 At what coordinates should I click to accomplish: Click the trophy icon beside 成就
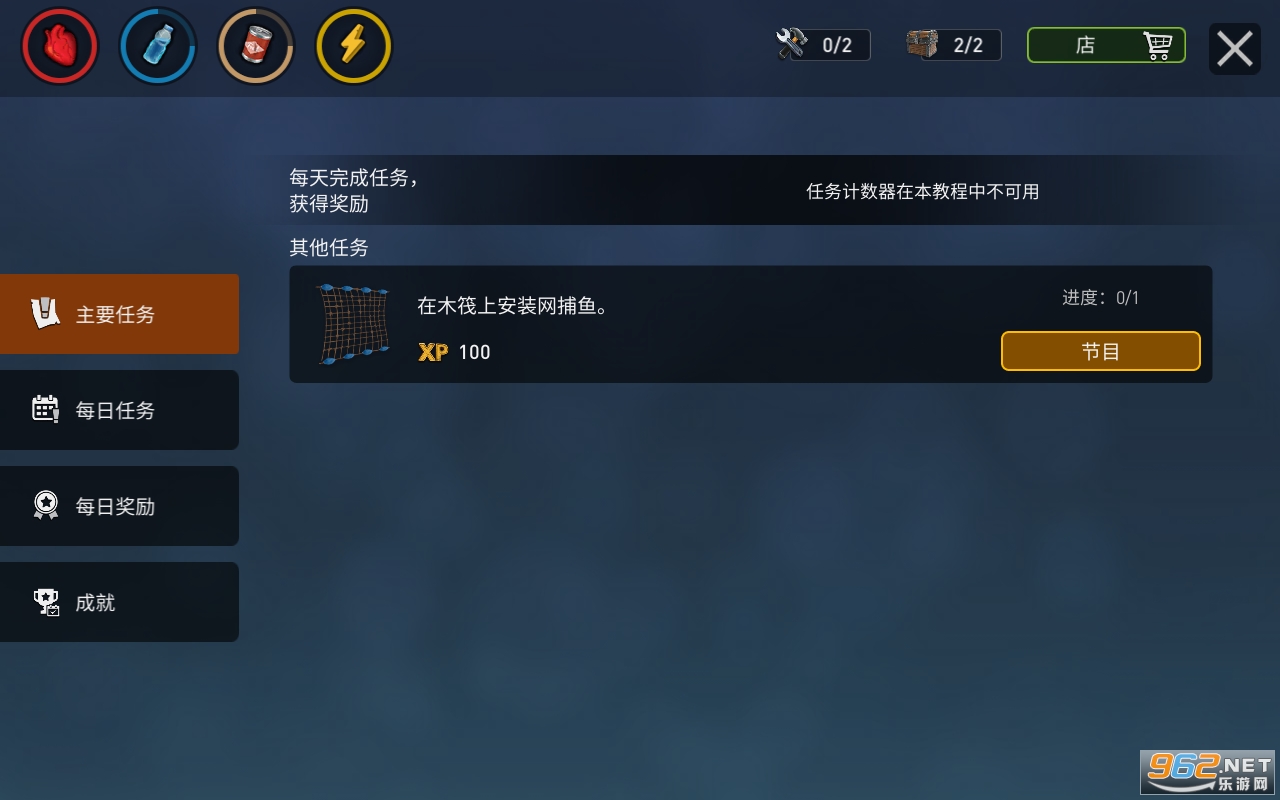46,601
